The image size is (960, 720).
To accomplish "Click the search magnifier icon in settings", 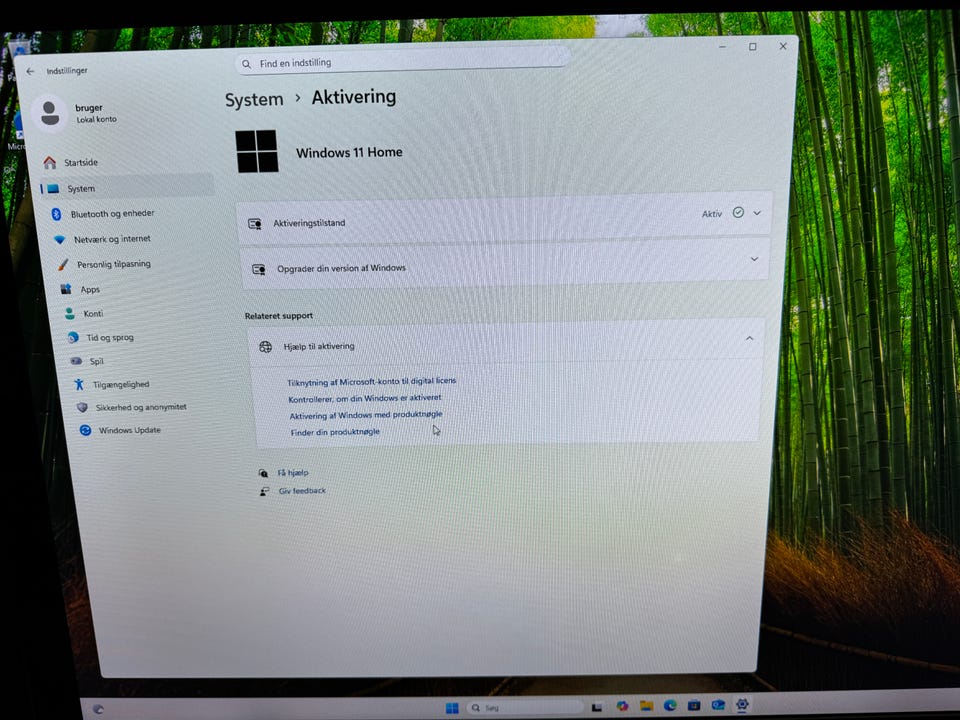I will 246,64.
